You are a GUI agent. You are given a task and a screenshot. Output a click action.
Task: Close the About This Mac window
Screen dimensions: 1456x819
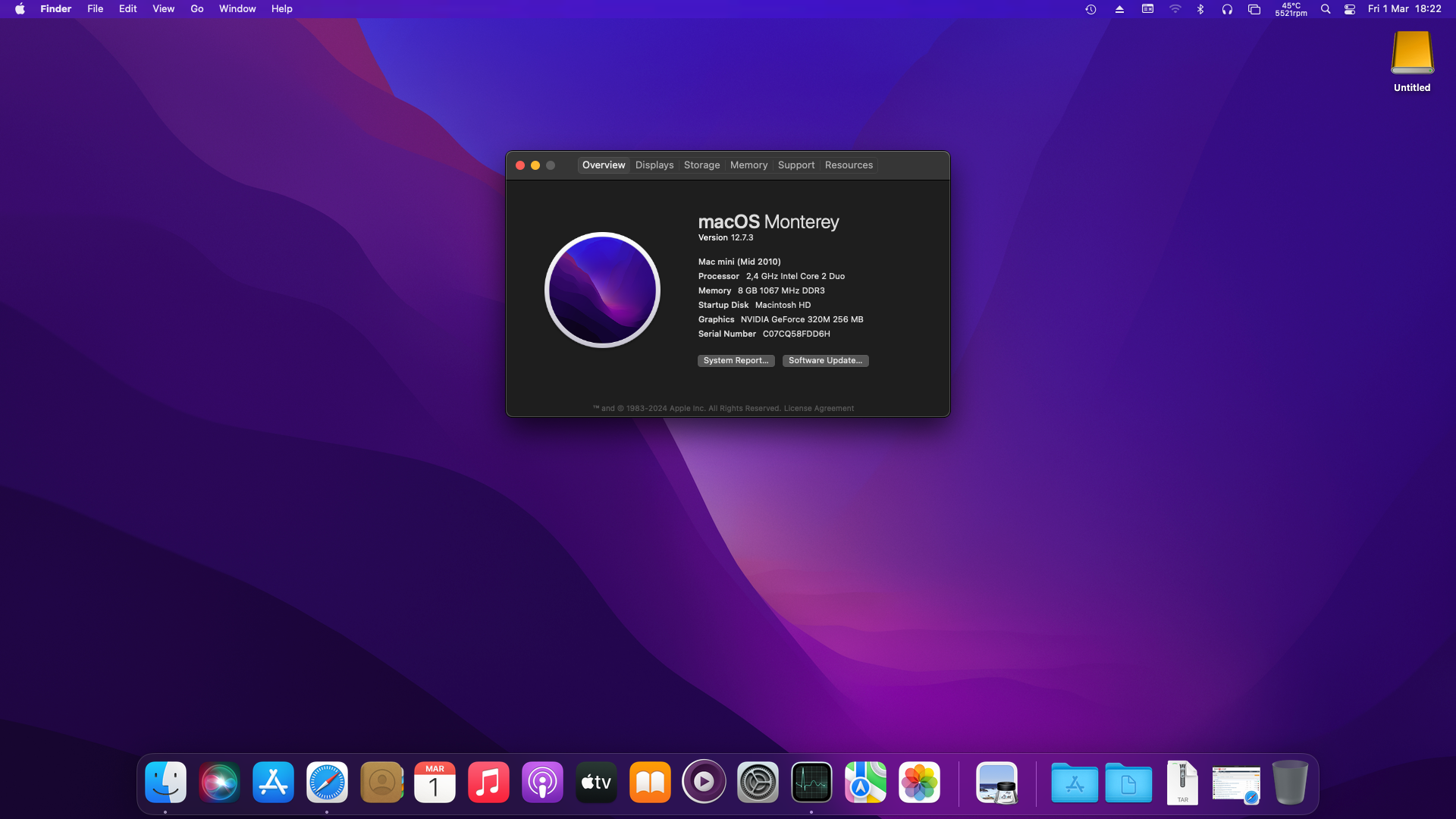point(520,165)
